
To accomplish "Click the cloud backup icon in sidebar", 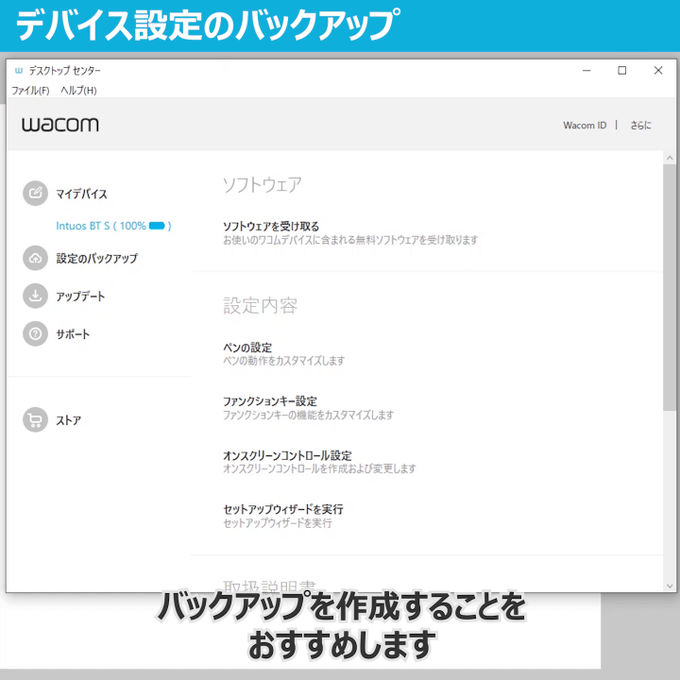I will (x=35, y=258).
